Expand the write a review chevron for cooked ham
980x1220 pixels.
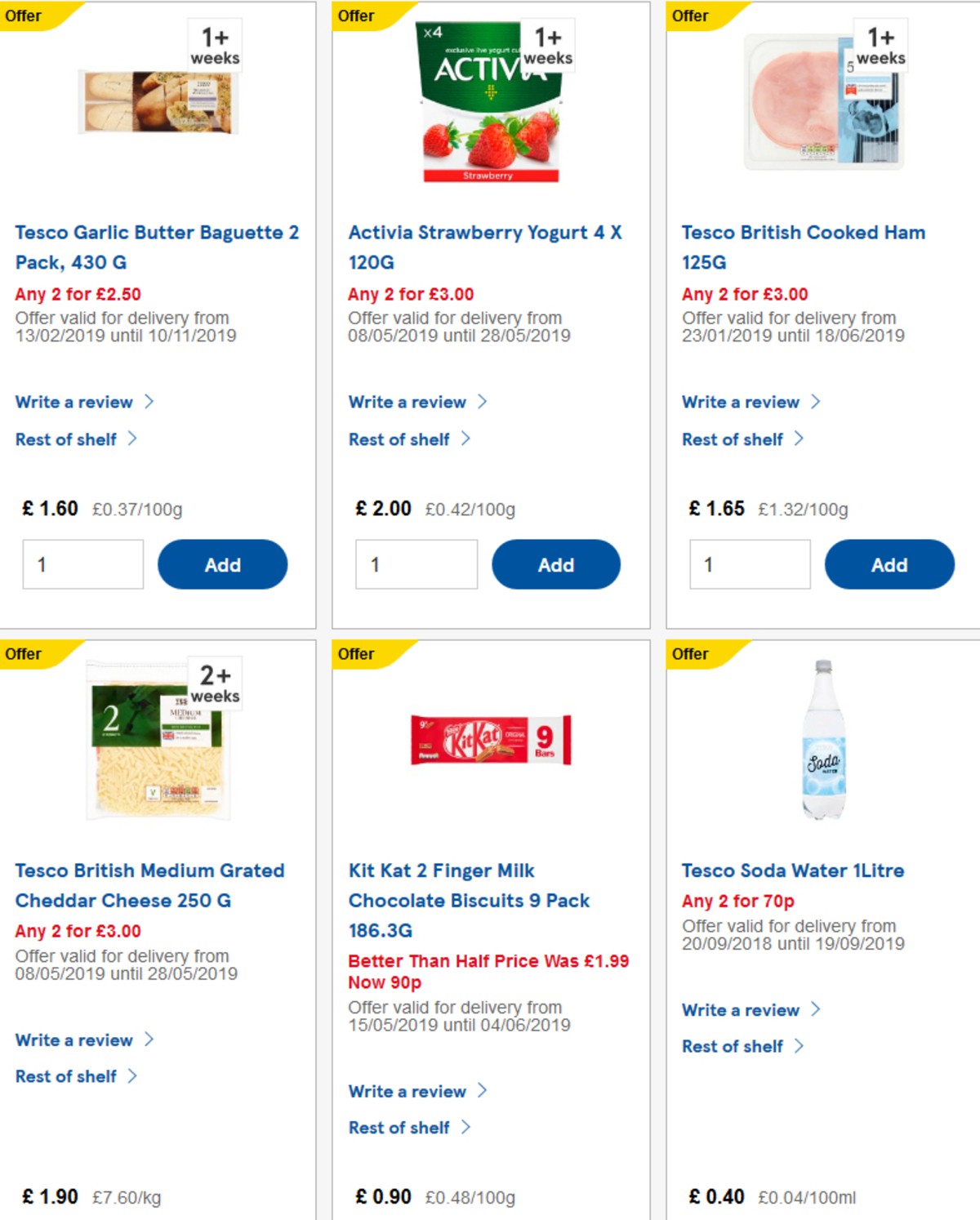815,401
